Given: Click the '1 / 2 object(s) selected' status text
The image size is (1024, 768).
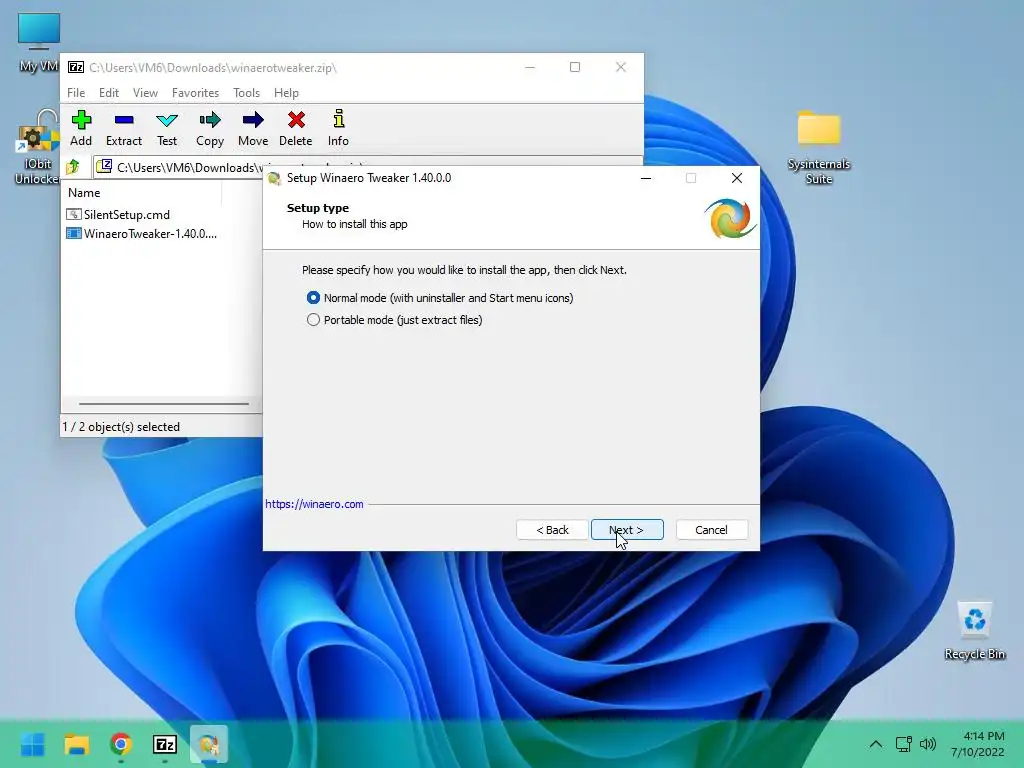Looking at the screenshot, I should [x=121, y=426].
